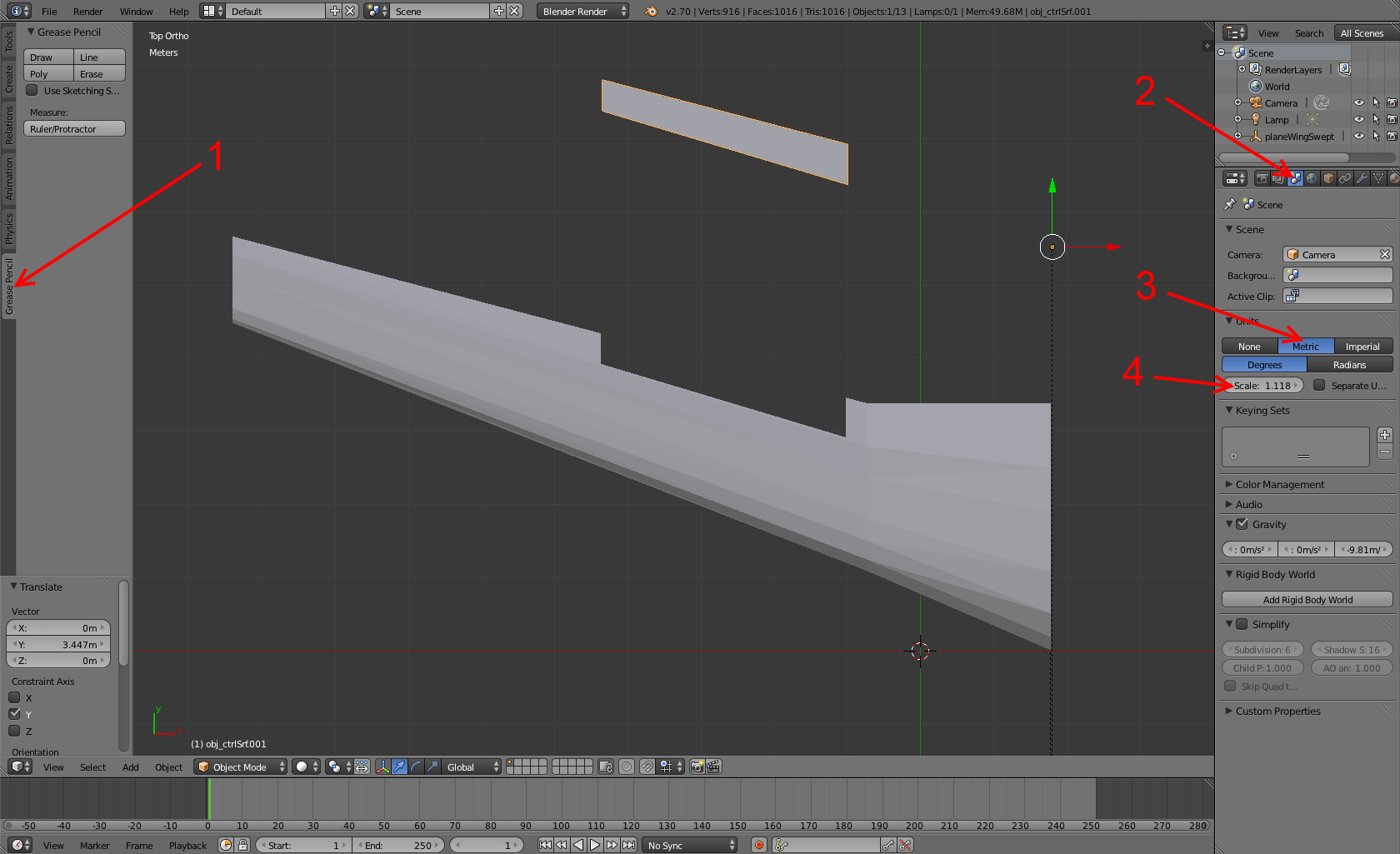Click Add Rigid Body World button
Screen dimensions: 1400x854
click(x=1307, y=600)
